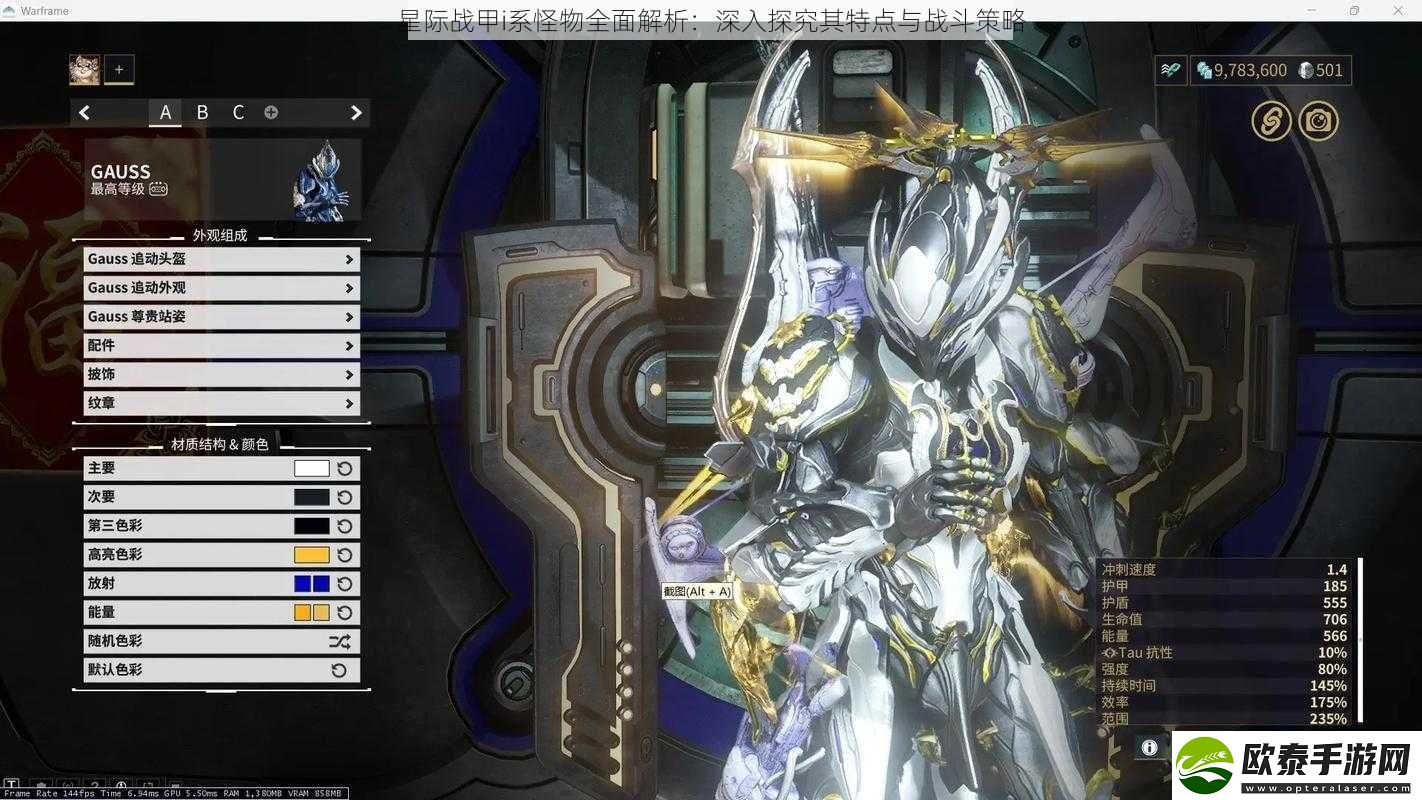Expand the 配件 attachments menu

point(221,346)
